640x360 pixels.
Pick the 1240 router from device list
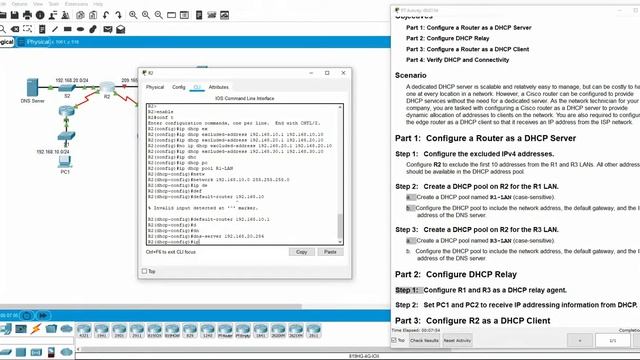207,330
